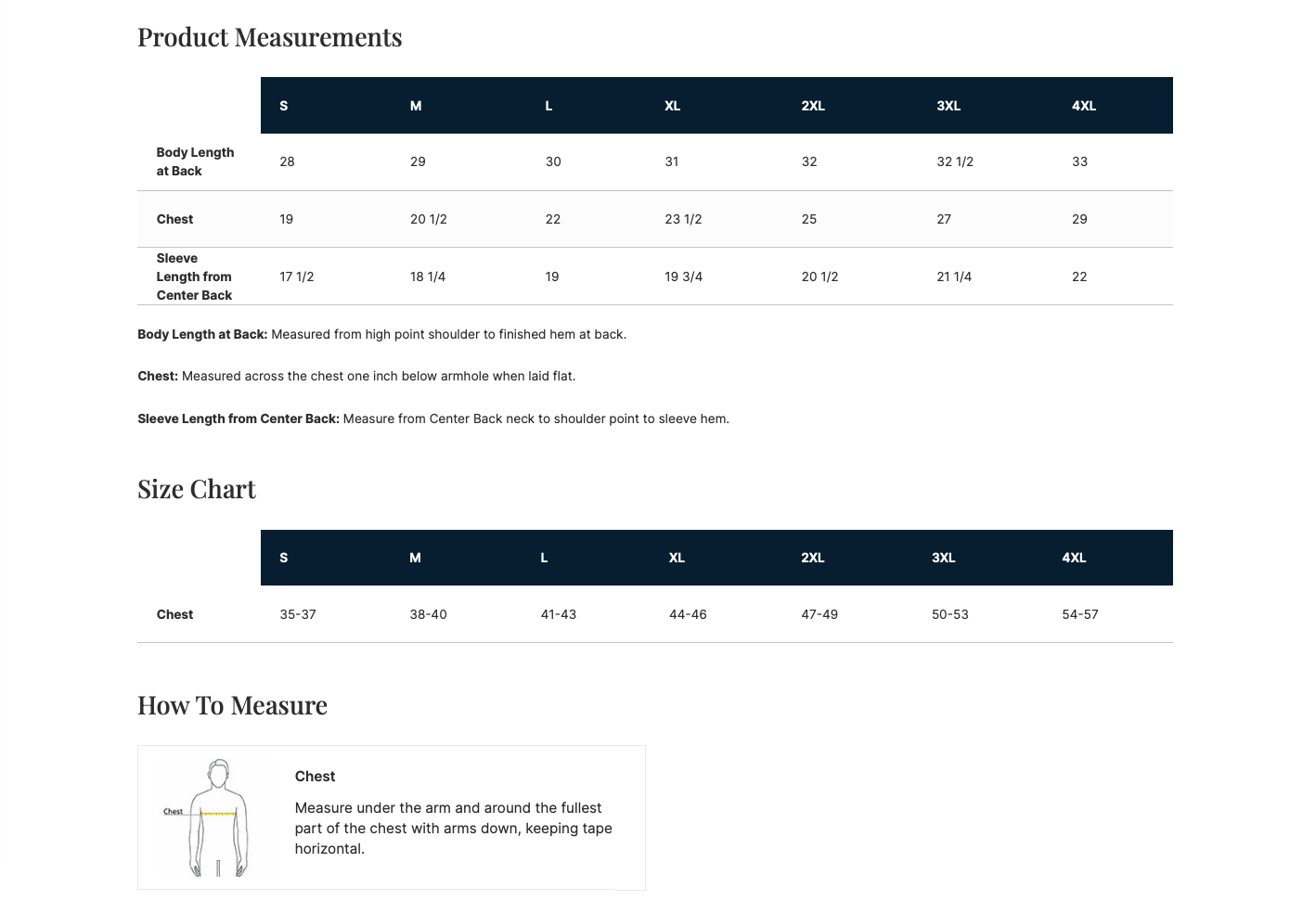The height and width of the screenshot is (901, 1316).
Task: Click the 54-57 chest size cell
Action: point(1080,614)
